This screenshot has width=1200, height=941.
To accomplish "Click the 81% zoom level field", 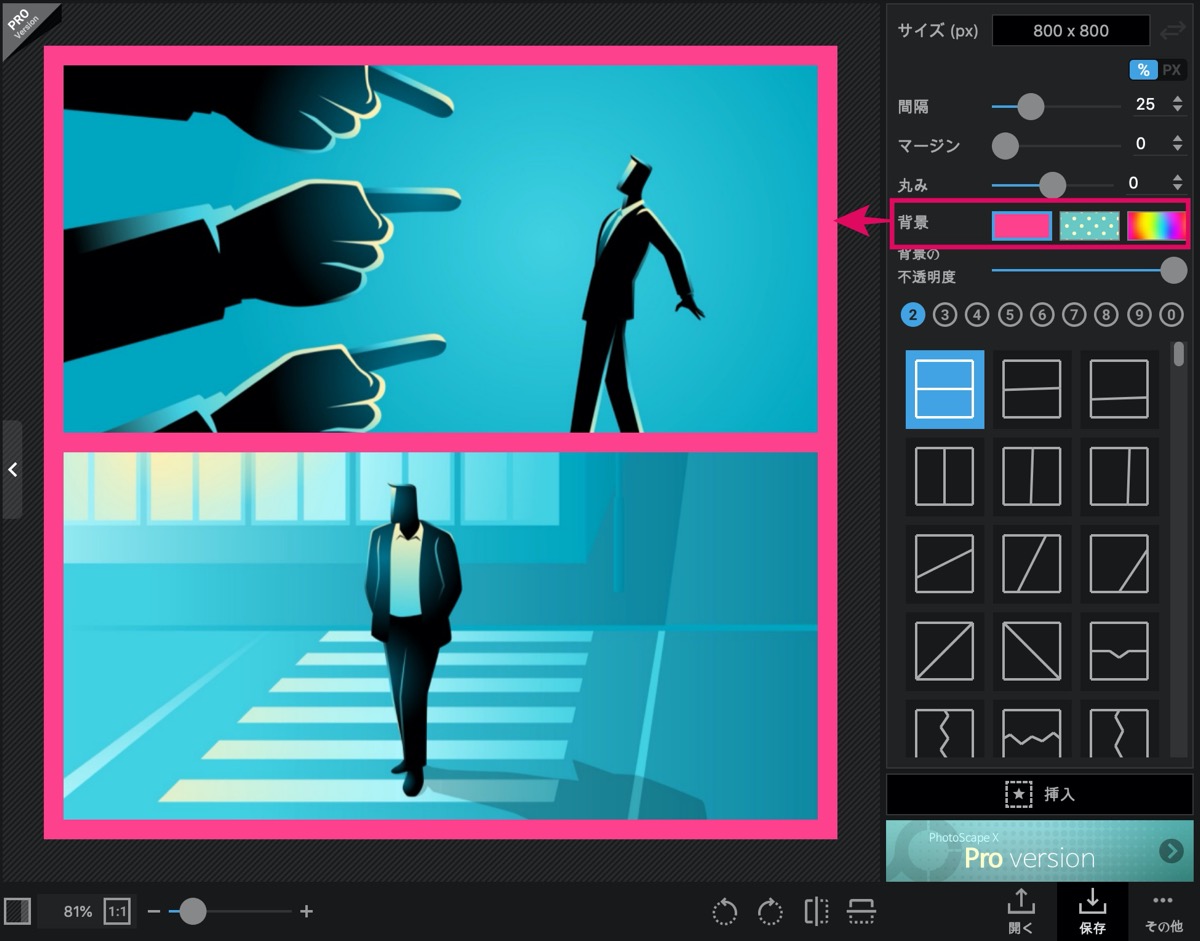I will pyautogui.click(x=77, y=911).
